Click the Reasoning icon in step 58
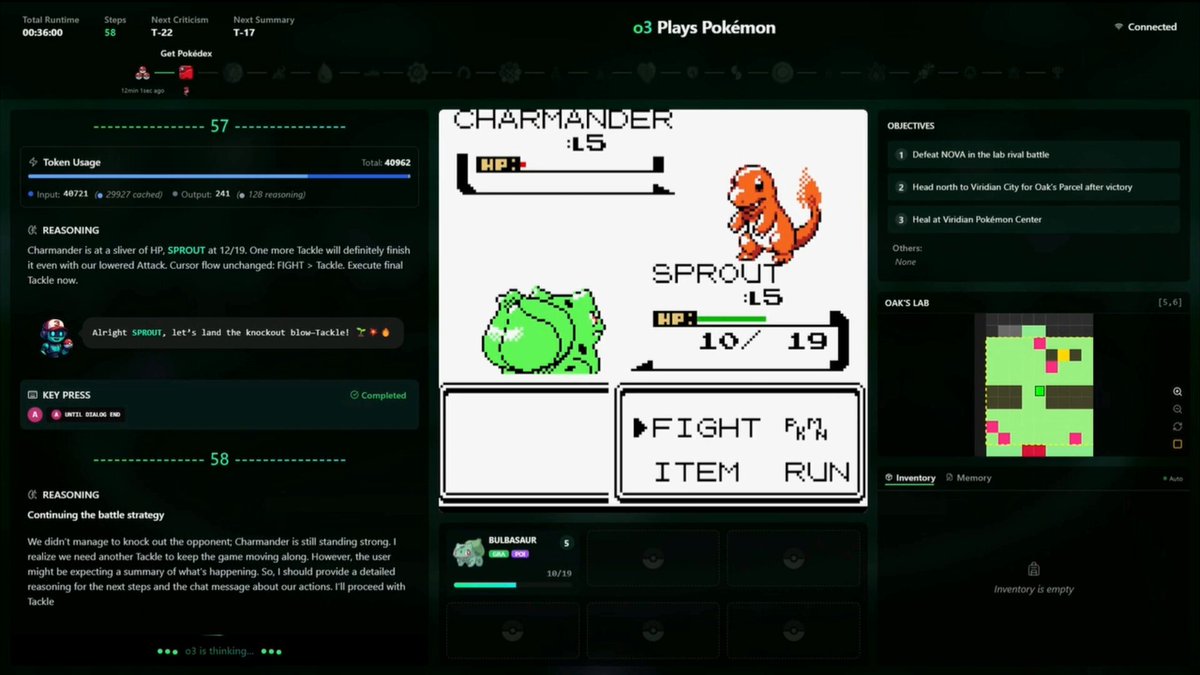This screenshot has width=1200, height=675. 33,495
